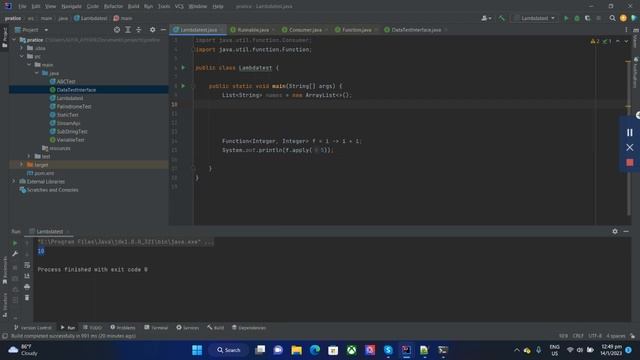Click the user account icon in toolbar

[x=486, y=18]
